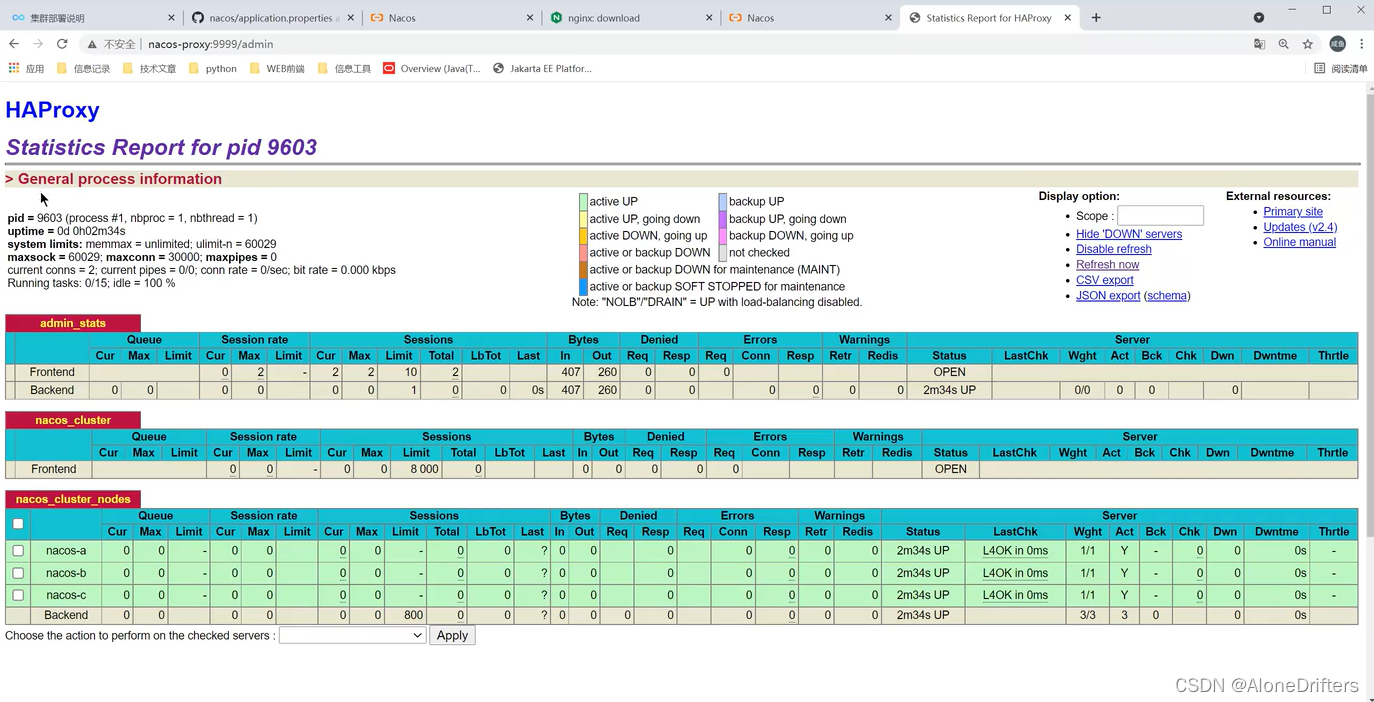Close the nginx: download tab
This screenshot has width=1374, height=702.
(x=710, y=18)
